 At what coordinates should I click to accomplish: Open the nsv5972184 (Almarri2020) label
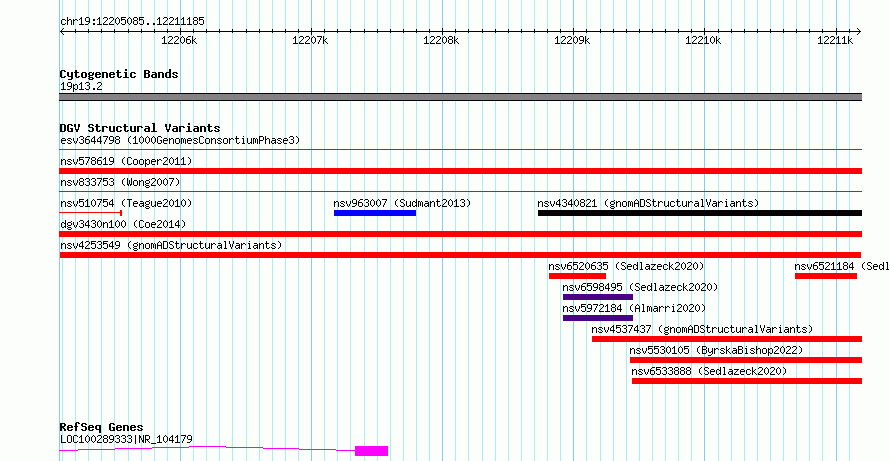point(635,308)
